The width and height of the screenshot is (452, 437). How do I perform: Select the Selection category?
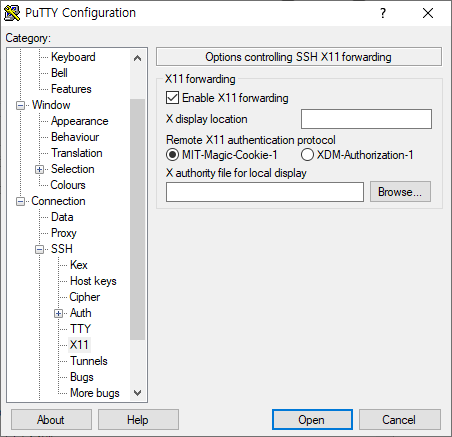73,169
